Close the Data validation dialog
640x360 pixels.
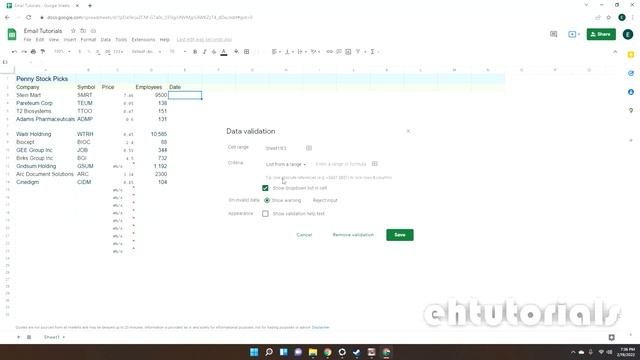pos(408,131)
